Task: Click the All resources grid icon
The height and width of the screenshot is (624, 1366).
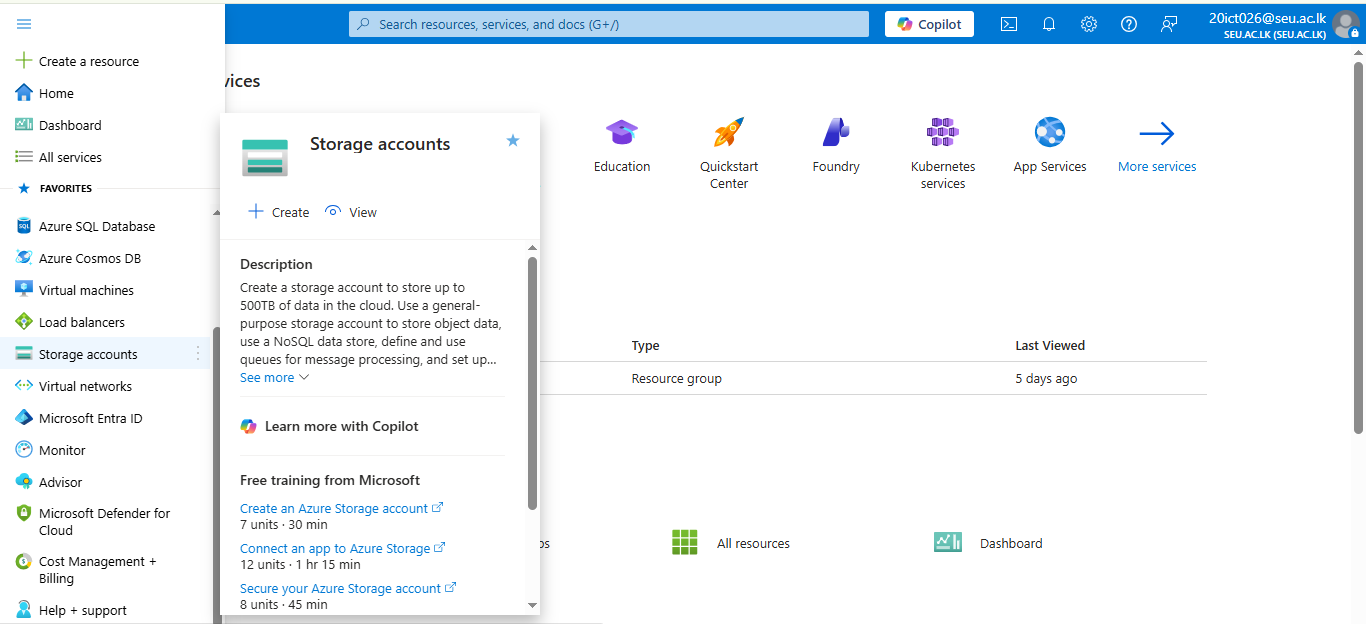Action: point(685,542)
